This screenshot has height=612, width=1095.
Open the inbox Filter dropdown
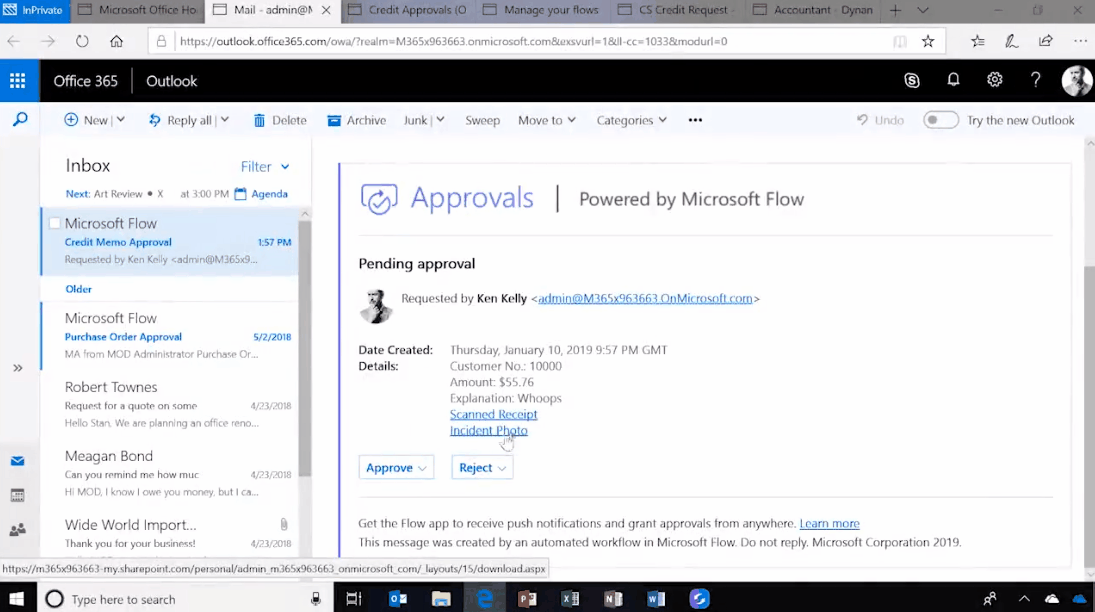[x=265, y=166]
